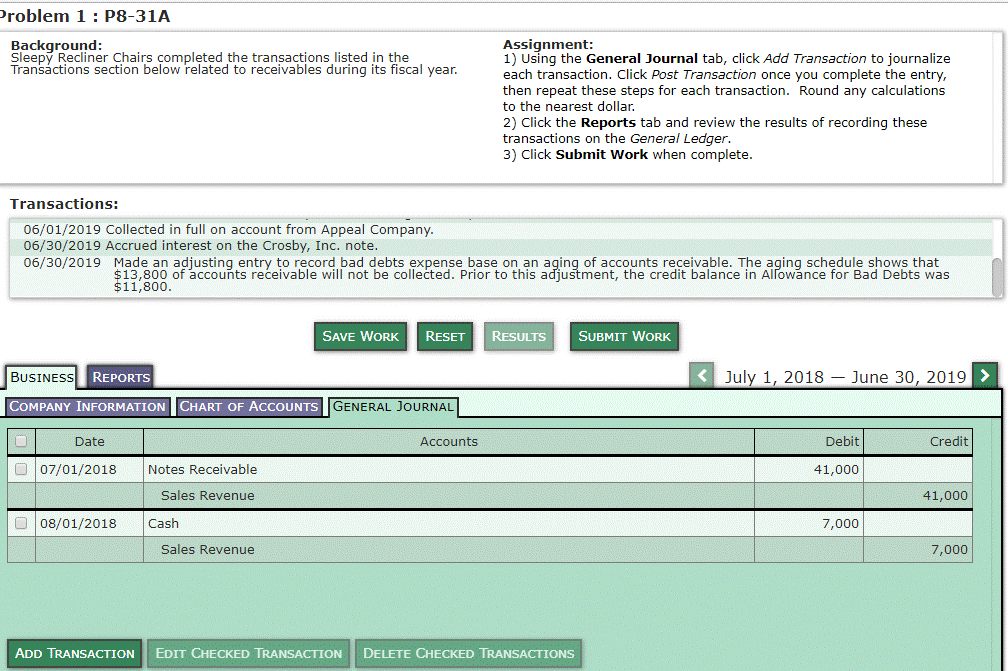Image resolution: width=1008 pixels, height=671 pixels.
Task: Advance to next fiscal period with right arrow
Action: (985, 375)
